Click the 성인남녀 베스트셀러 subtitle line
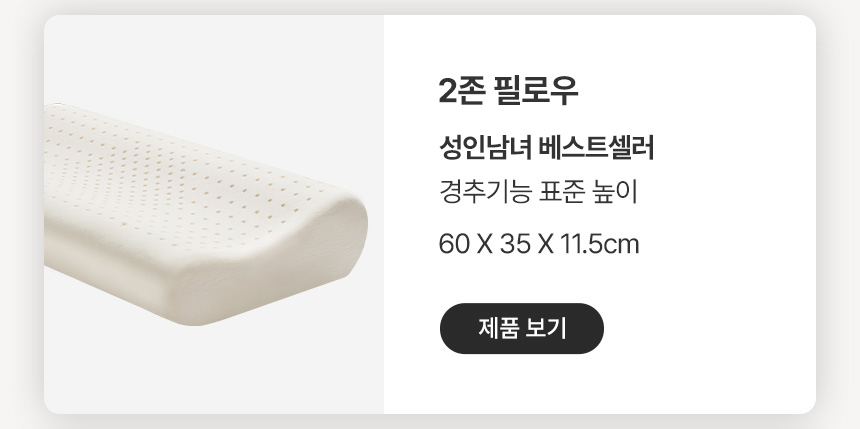The image size is (860, 429). tap(547, 148)
